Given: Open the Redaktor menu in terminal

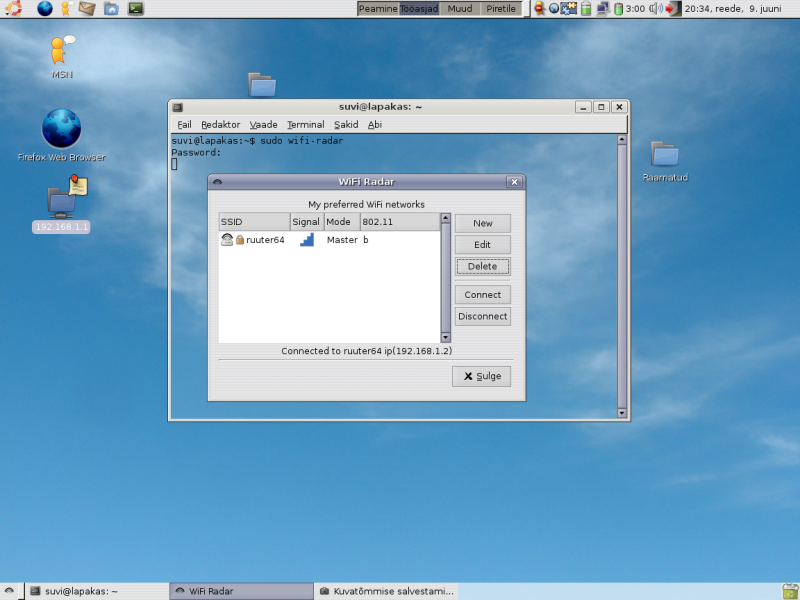Looking at the screenshot, I should (220, 124).
